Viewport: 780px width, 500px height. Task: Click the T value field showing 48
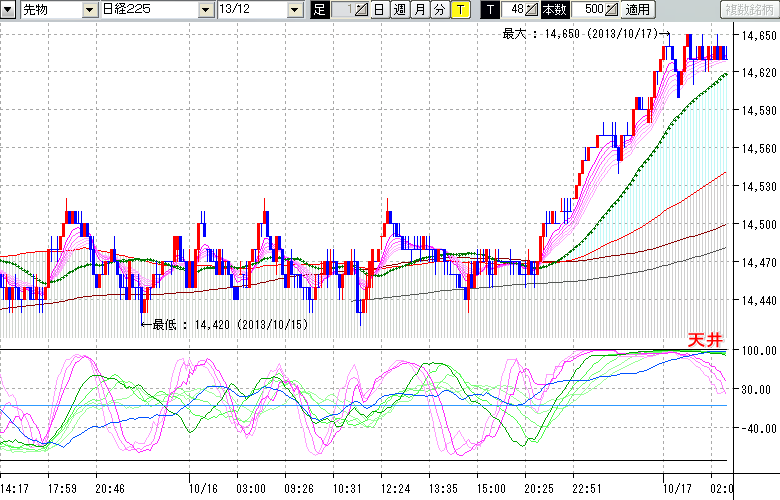pyautogui.click(x=513, y=10)
